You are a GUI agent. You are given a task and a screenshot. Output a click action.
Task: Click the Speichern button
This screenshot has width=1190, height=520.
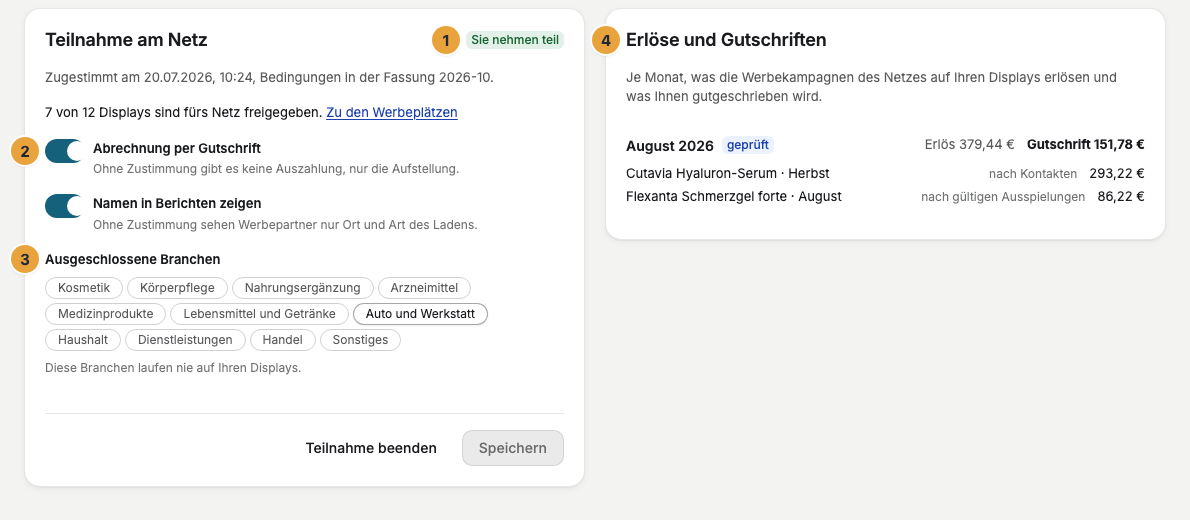coord(513,448)
